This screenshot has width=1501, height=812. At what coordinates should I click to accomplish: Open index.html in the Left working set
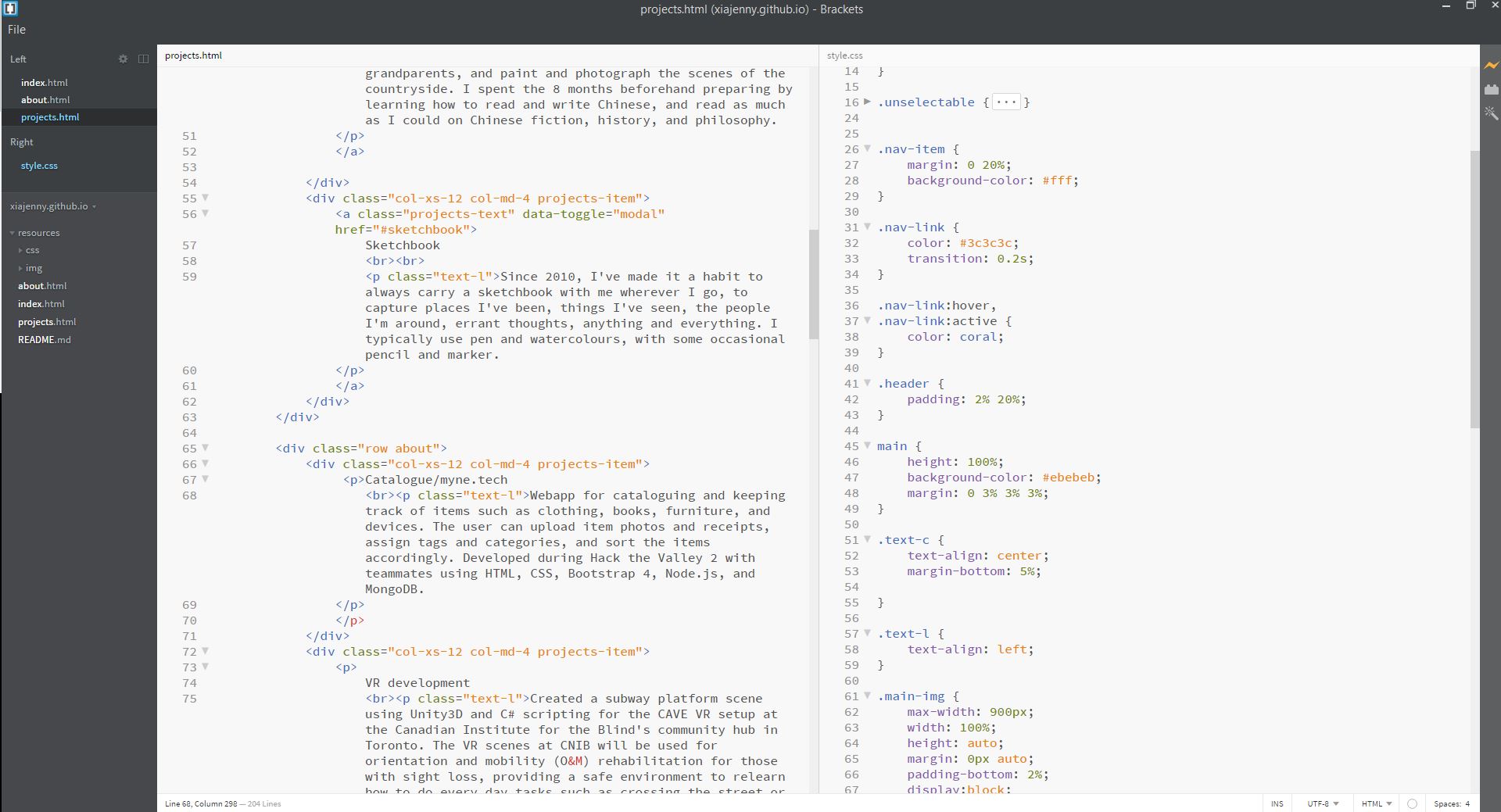click(x=45, y=82)
